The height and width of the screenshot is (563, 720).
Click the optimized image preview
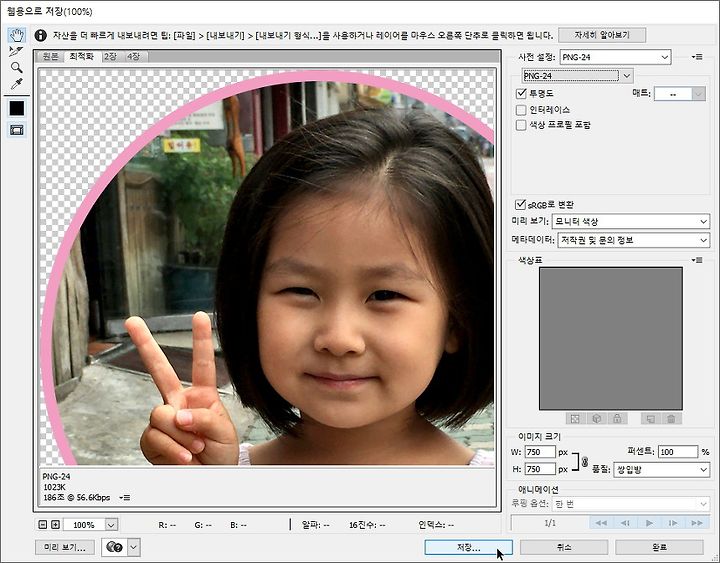click(267, 267)
